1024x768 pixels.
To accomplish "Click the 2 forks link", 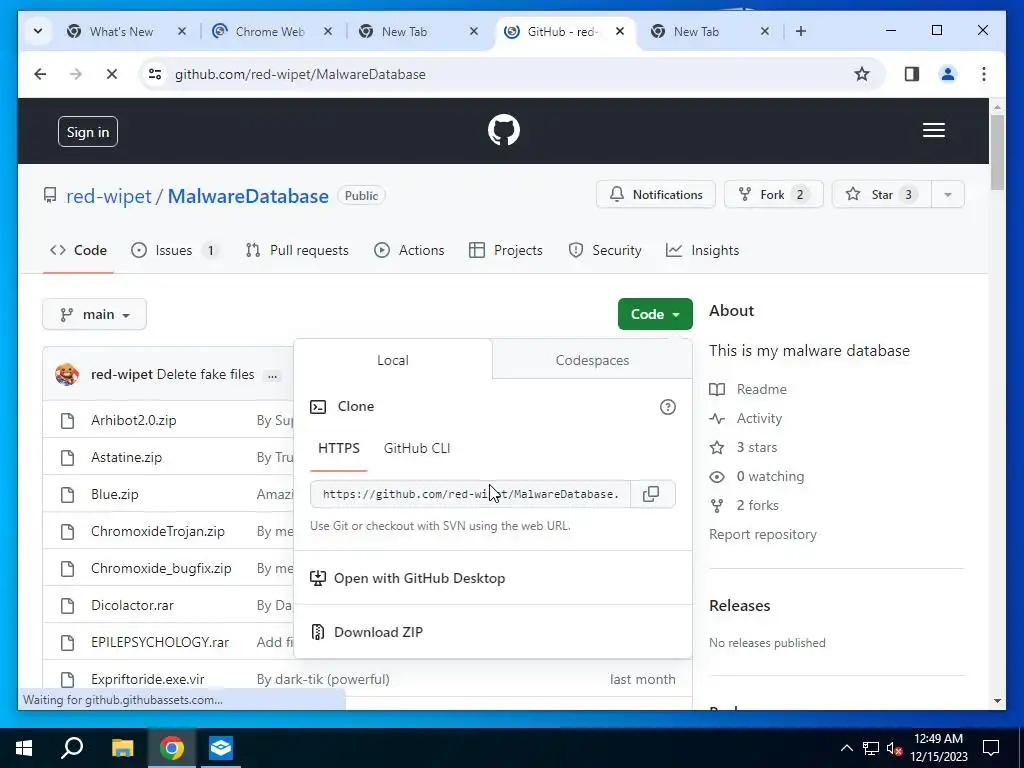I will click(744, 505).
